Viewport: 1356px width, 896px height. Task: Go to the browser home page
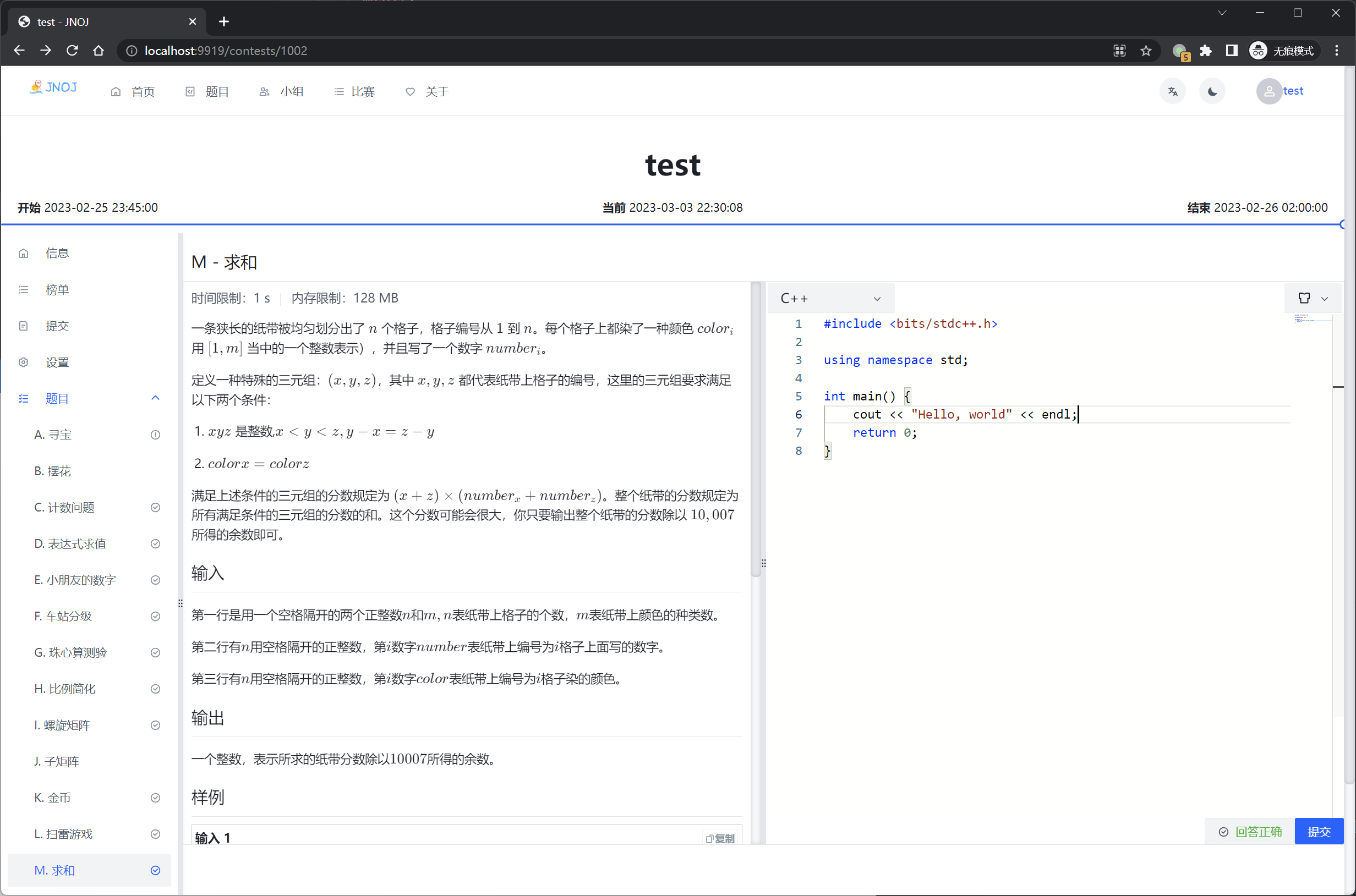coord(99,51)
